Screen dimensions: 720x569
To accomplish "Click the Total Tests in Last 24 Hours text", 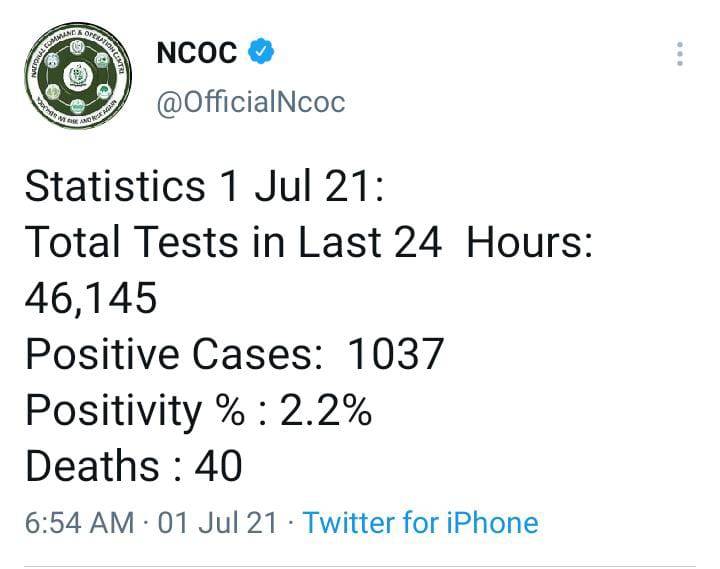I will click(x=309, y=242).
